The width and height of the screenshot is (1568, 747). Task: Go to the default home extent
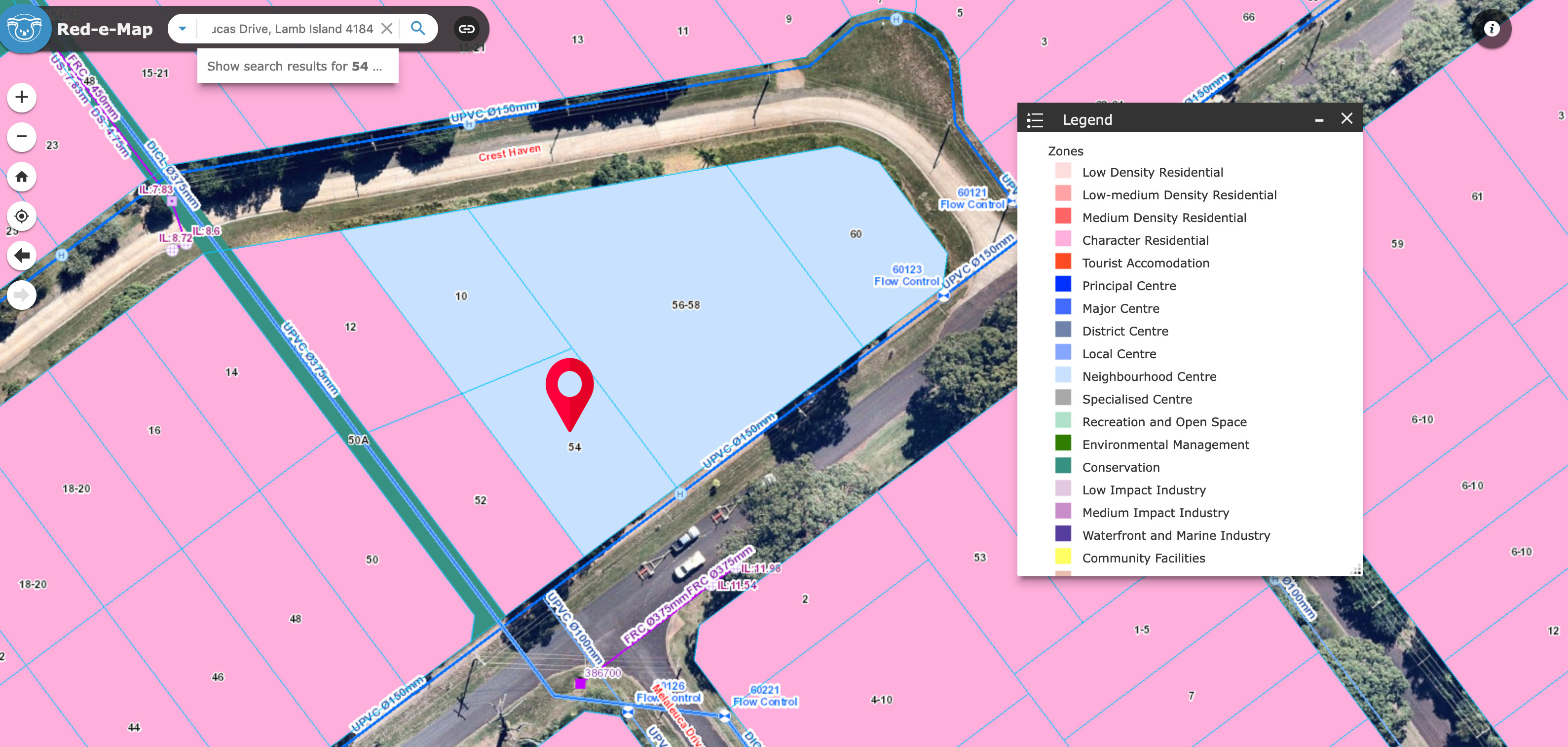pos(22,177)
